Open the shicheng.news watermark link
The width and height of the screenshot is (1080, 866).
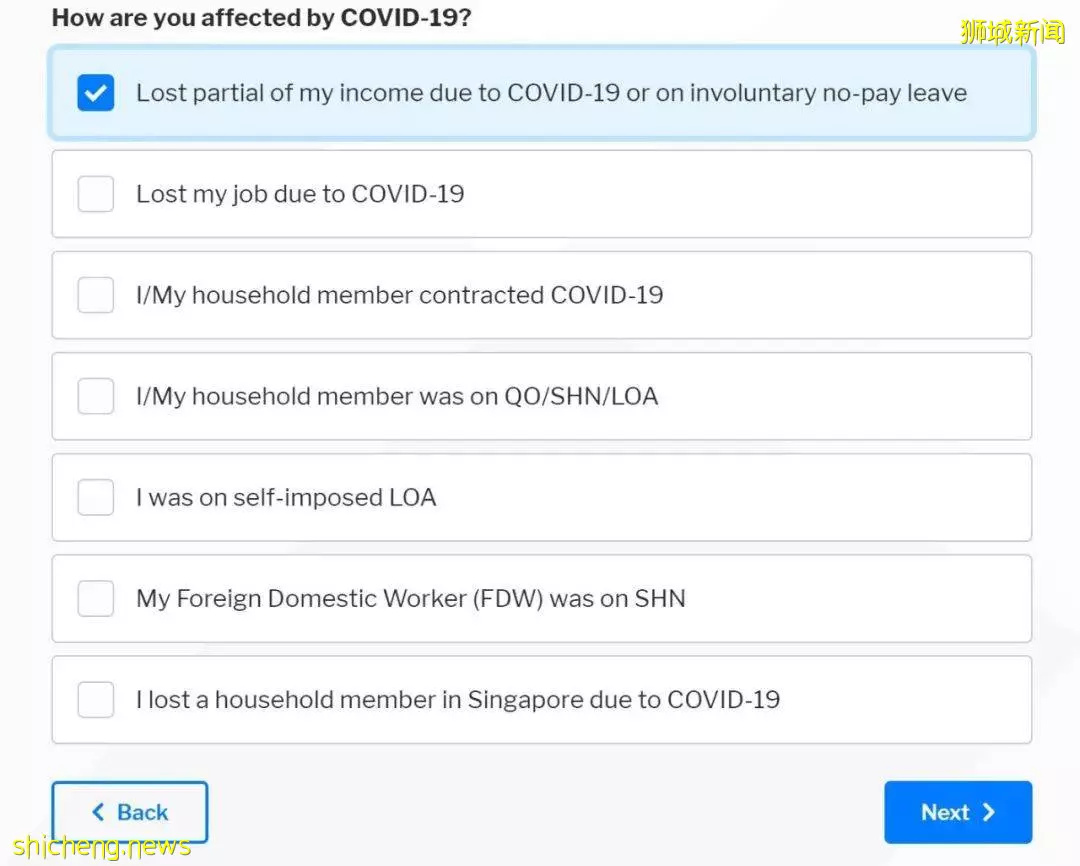coord(101,846)
